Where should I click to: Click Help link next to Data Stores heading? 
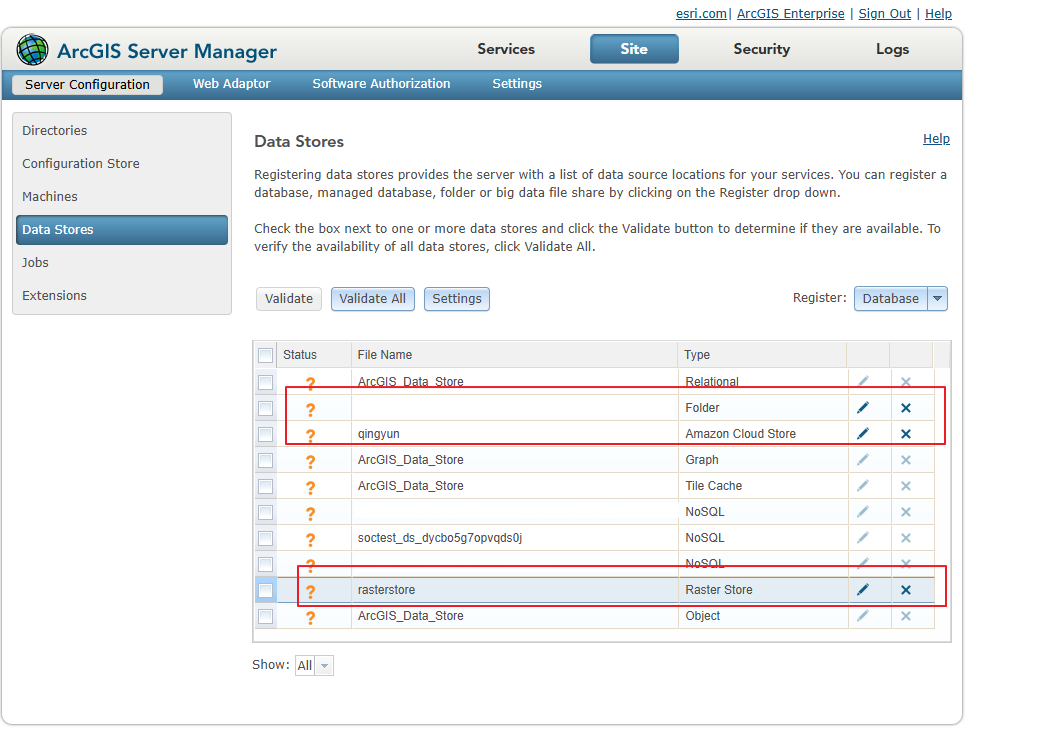point(936,139)
